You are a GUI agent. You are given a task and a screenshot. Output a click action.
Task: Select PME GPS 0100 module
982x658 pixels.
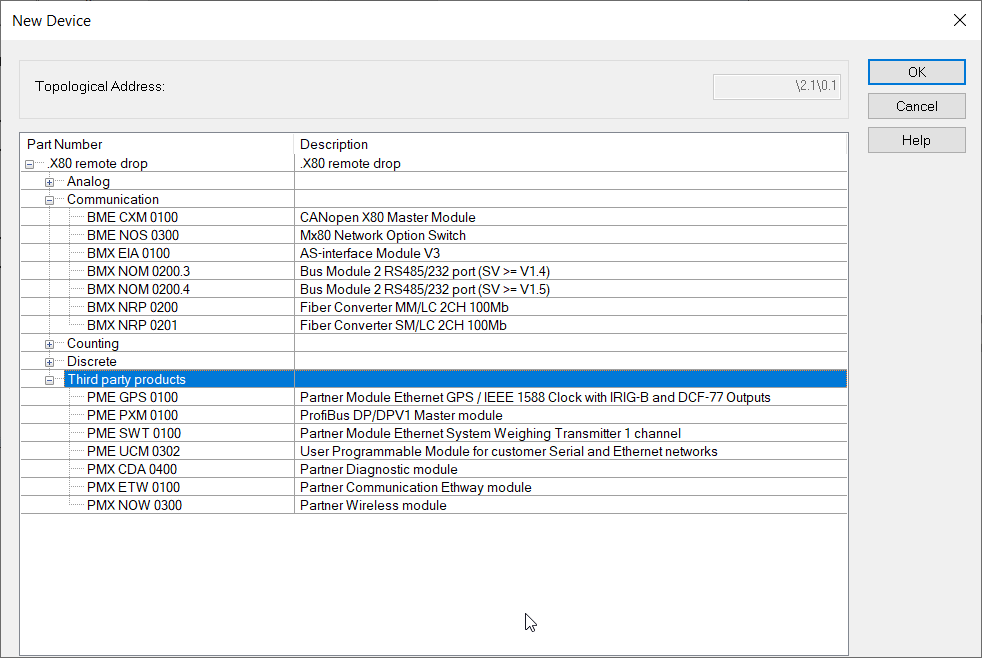pyautogui.click(x=132, y=398)
